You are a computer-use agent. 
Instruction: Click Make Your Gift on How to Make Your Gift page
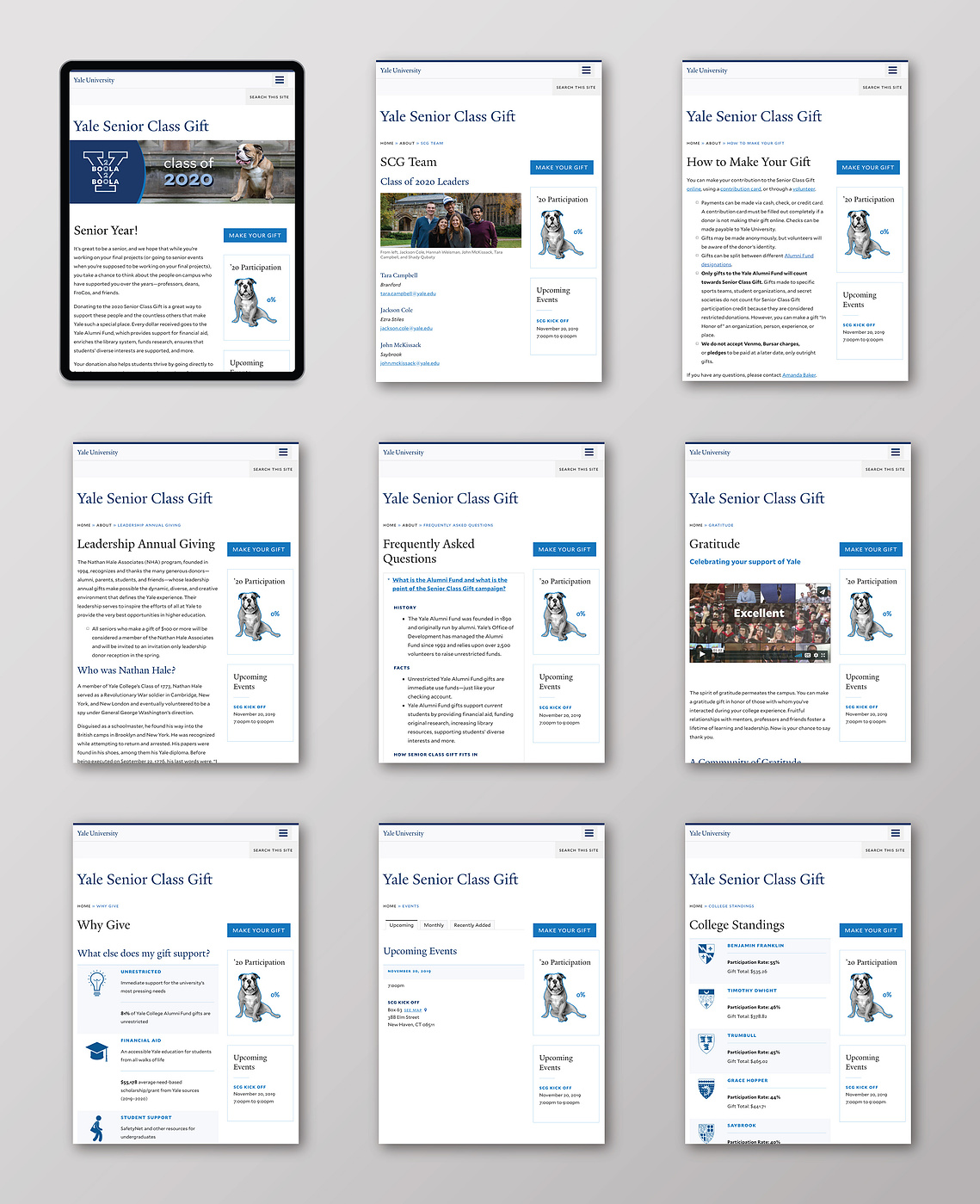pos(868,167)
